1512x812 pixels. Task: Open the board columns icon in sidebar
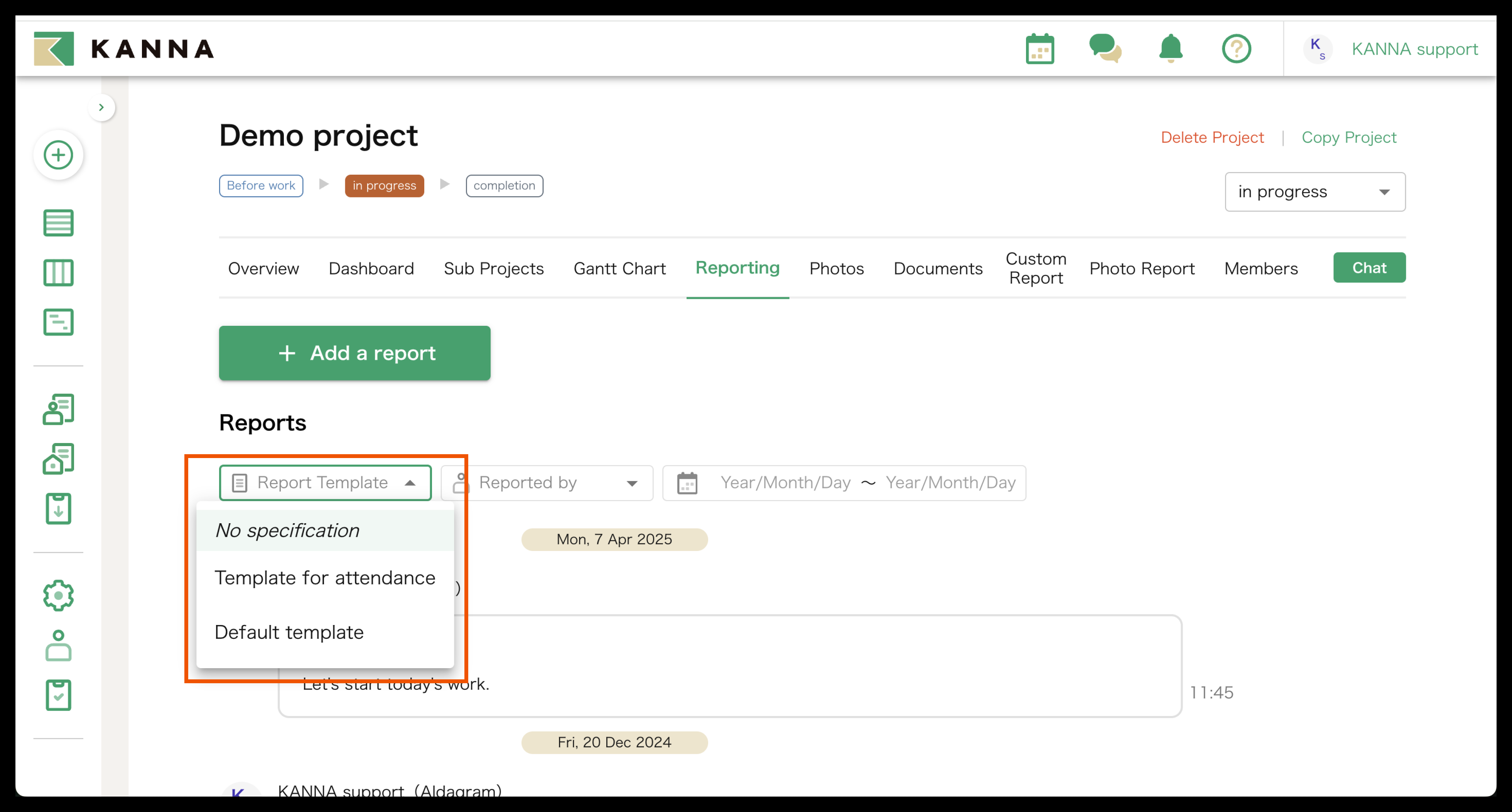click(58, 273)
